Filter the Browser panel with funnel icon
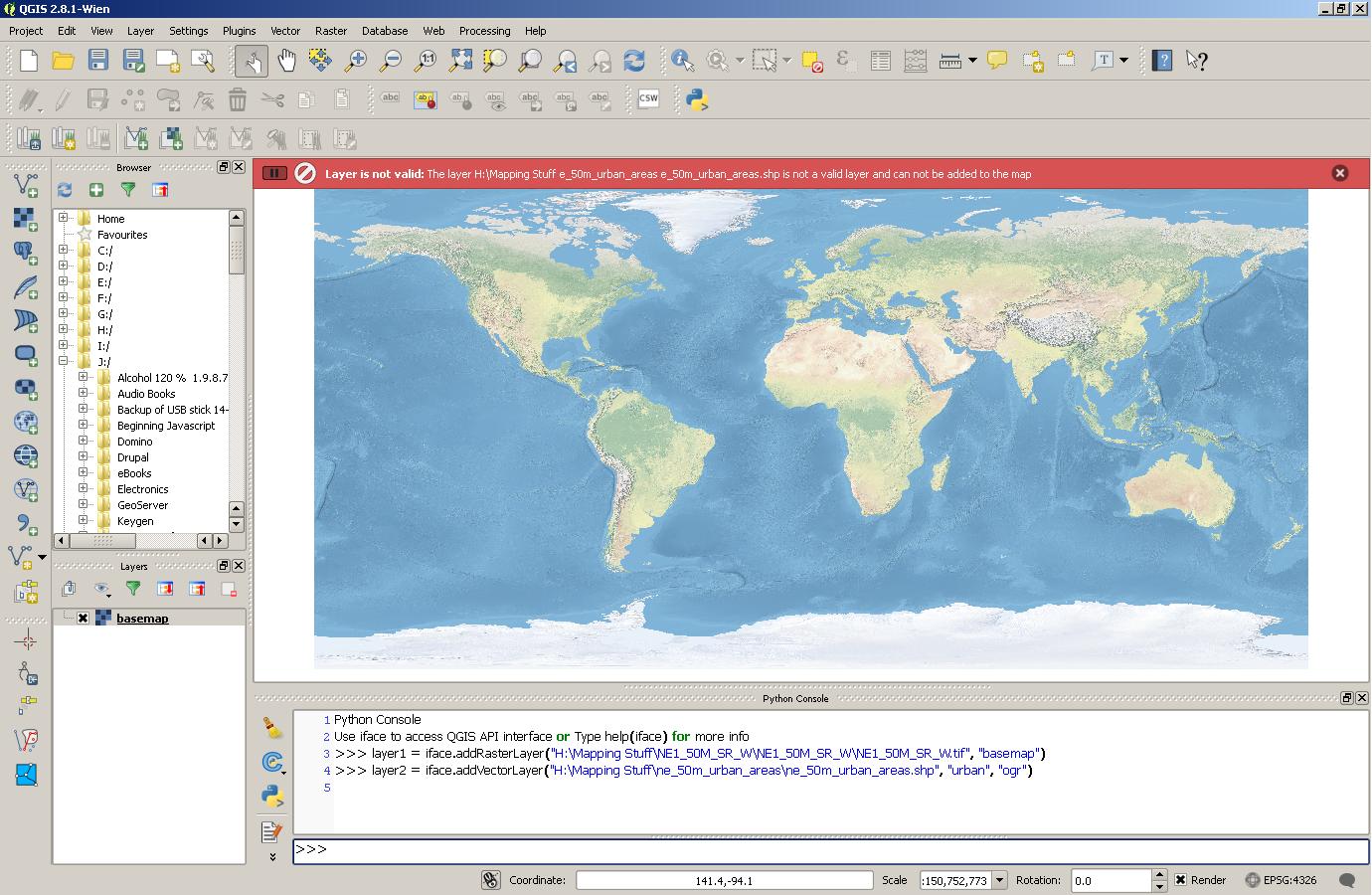Screen dimensions: 1372x895 click(128, 190)
